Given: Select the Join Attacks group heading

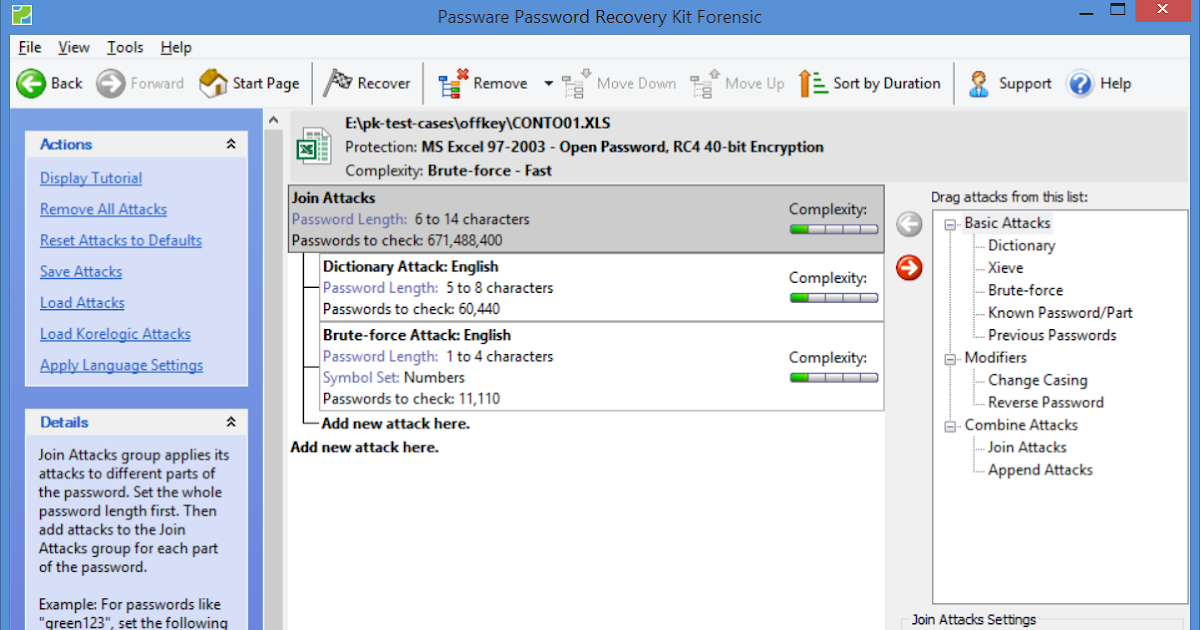Looking at the screenshot, I should coord(333,198).
